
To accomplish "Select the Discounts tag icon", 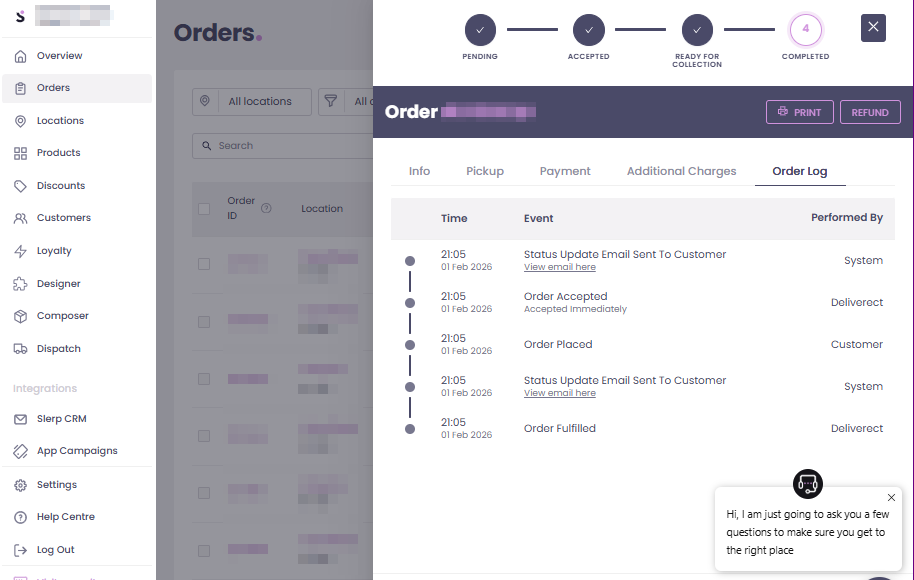I will coord(20,186).
